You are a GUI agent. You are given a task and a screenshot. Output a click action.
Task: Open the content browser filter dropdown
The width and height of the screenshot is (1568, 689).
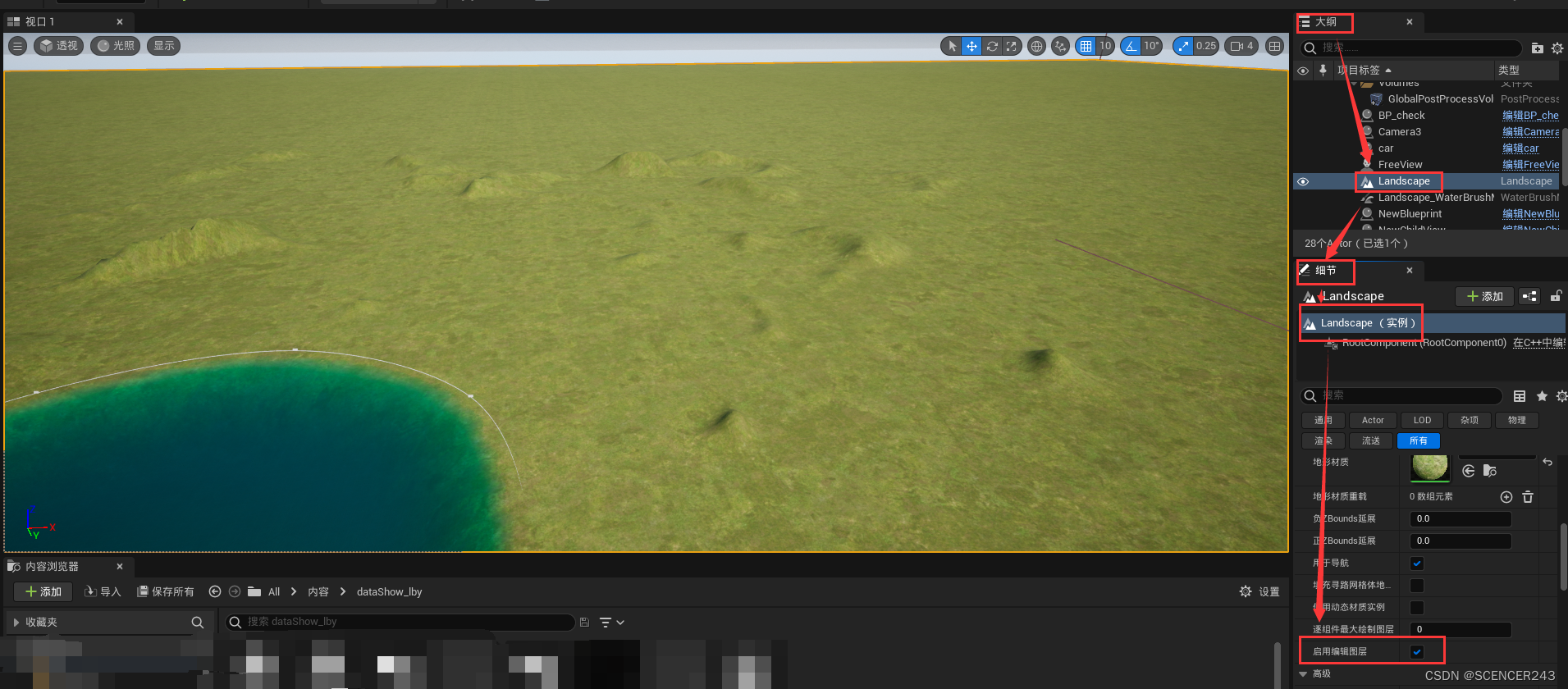611,623
